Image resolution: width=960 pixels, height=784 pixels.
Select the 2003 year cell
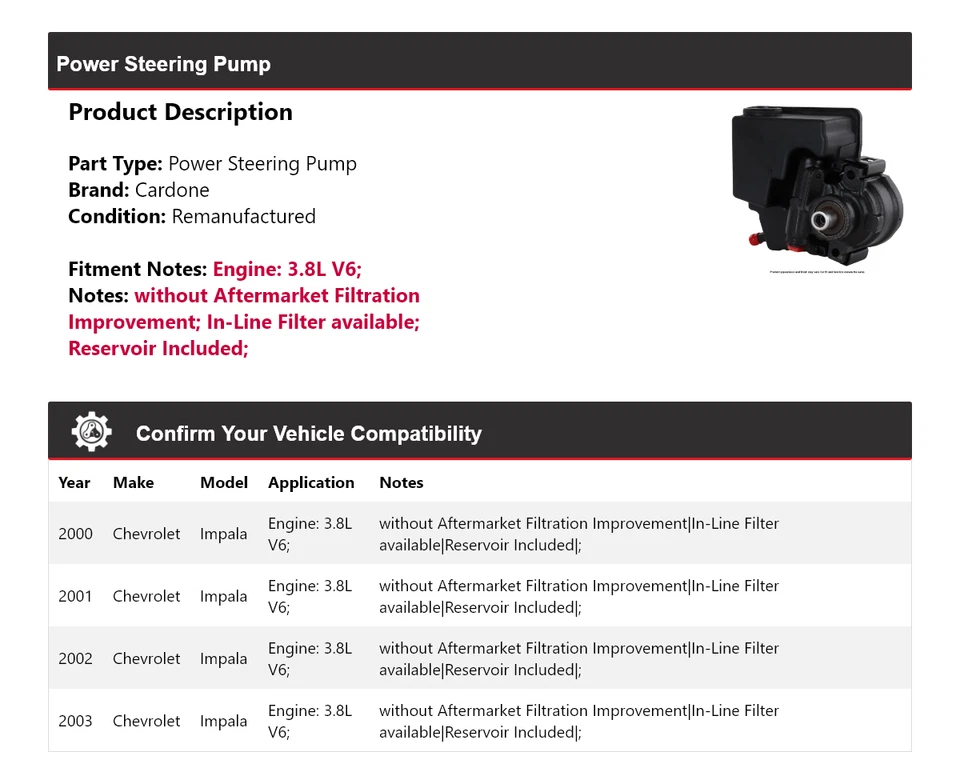75,721
